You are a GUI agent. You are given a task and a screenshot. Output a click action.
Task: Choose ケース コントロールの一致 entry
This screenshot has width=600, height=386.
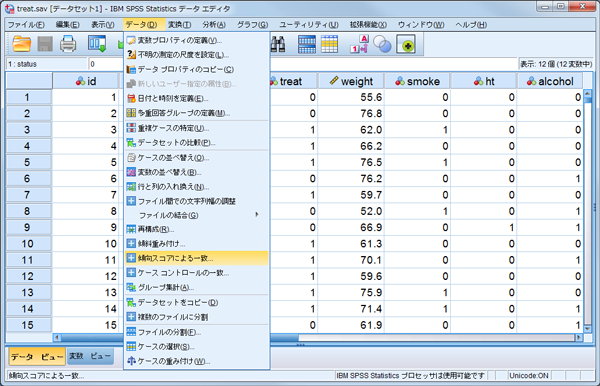(x=197, y=273)
